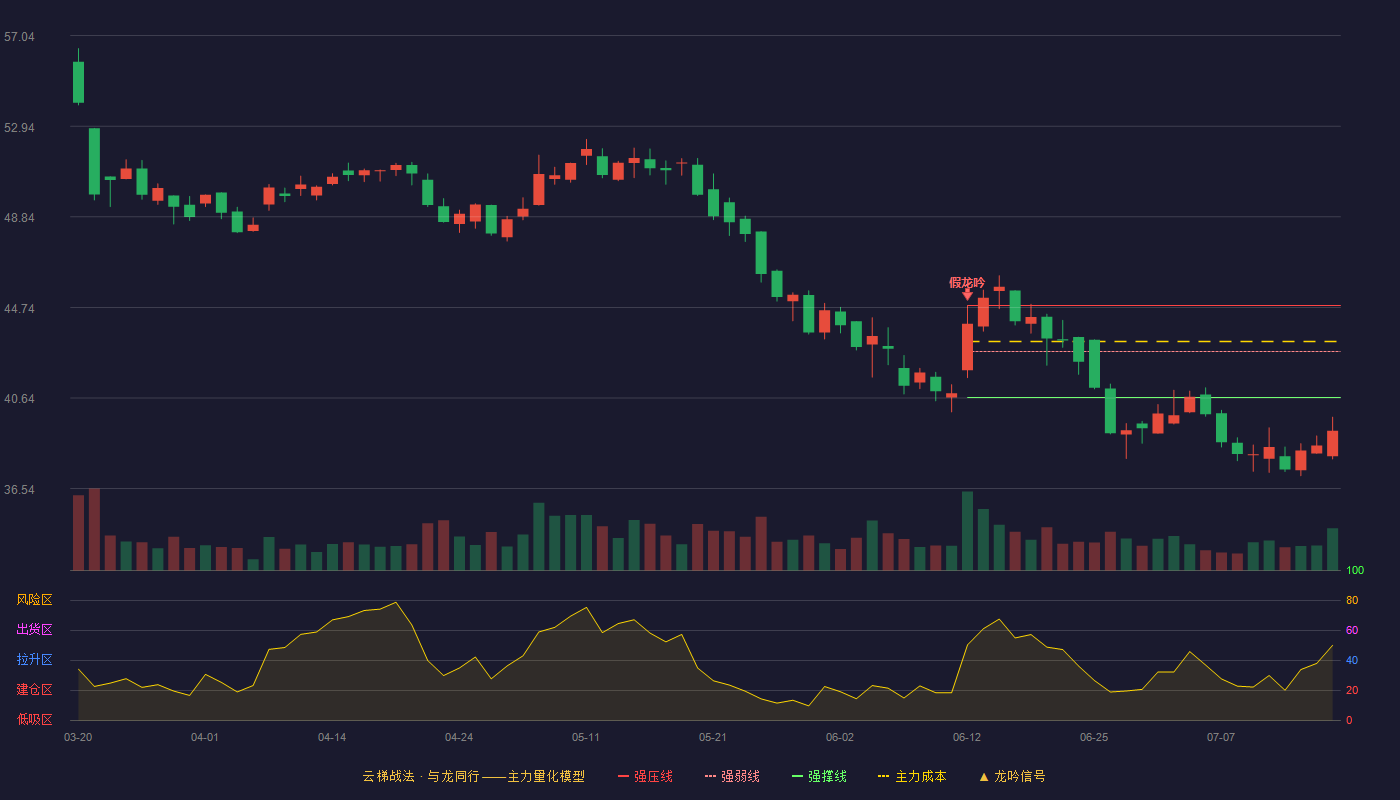Click the 04-14 date axis label
This screenshot has height=800, width=1400.
click(332, 737)
